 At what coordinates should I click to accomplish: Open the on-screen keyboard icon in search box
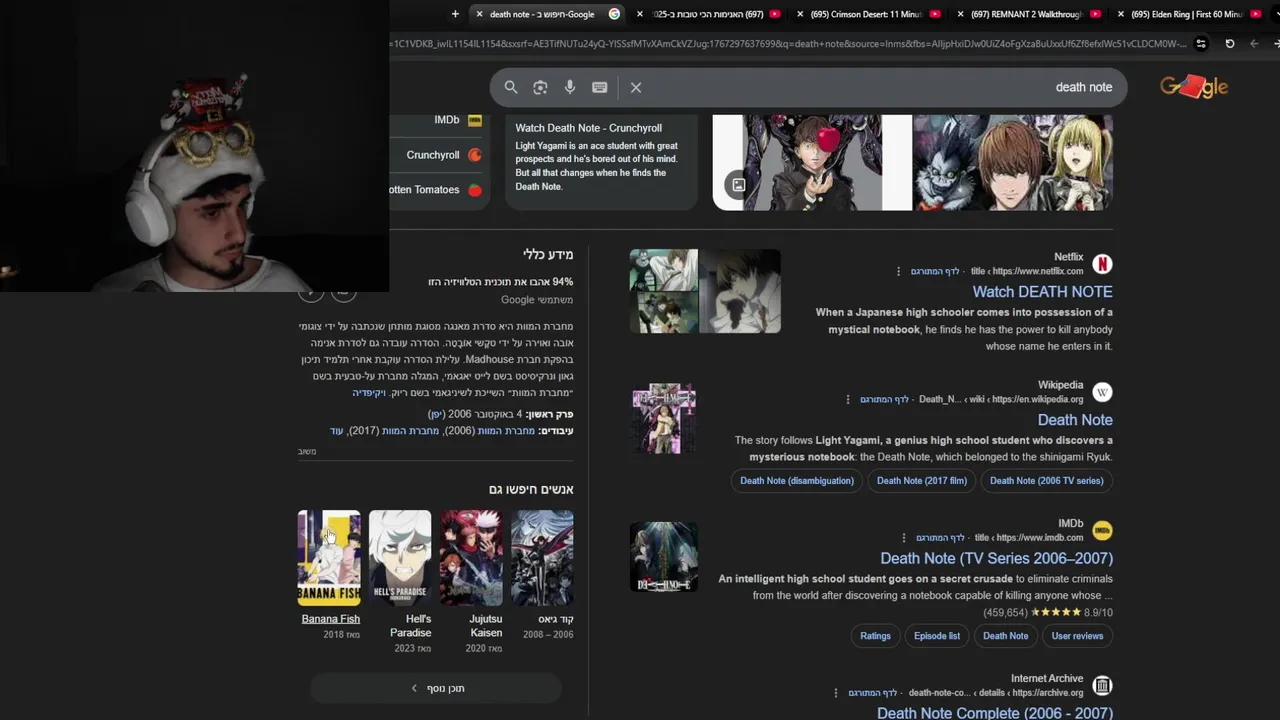click(x=599, y=87)
